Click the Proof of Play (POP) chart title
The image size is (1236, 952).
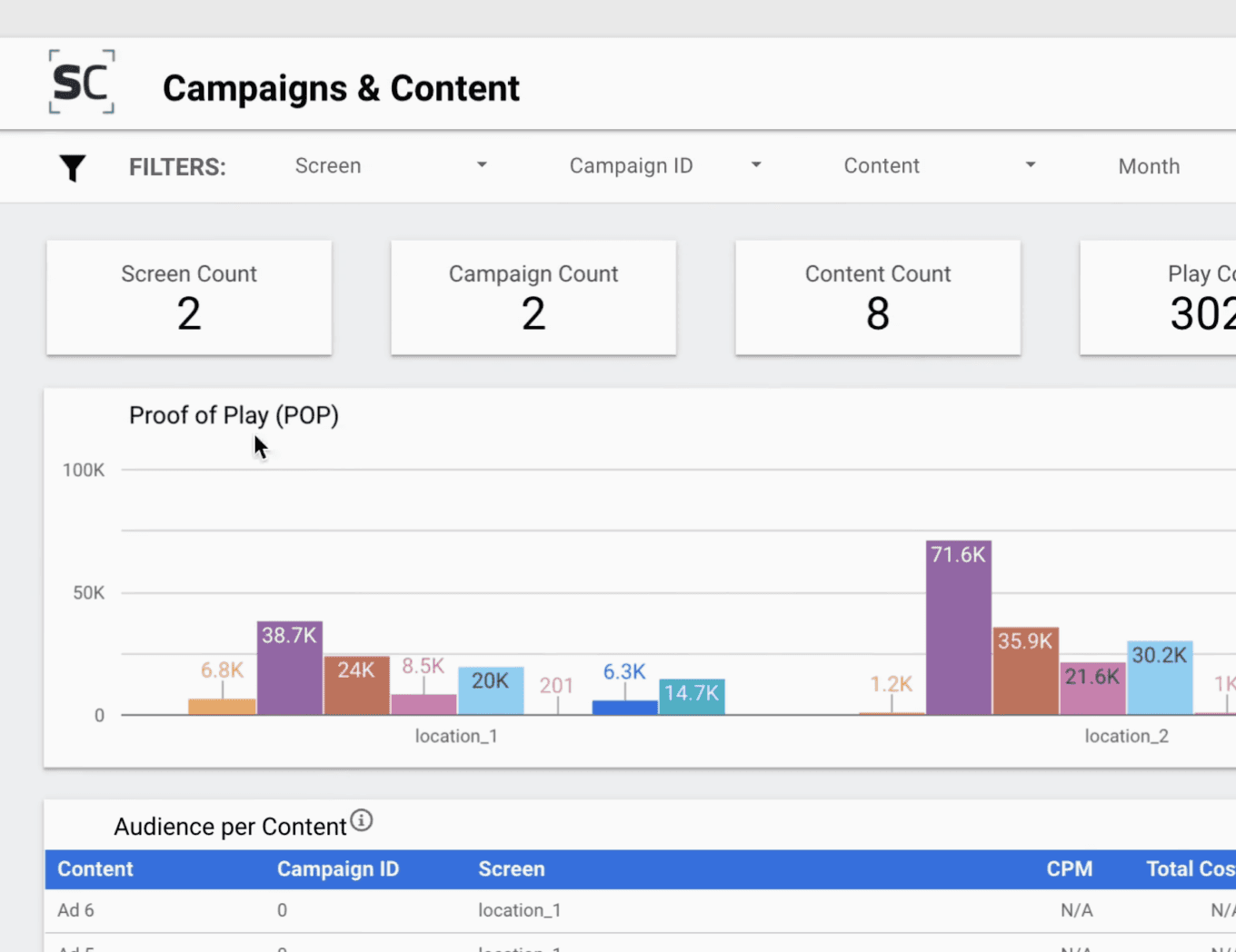pos(234,415)
